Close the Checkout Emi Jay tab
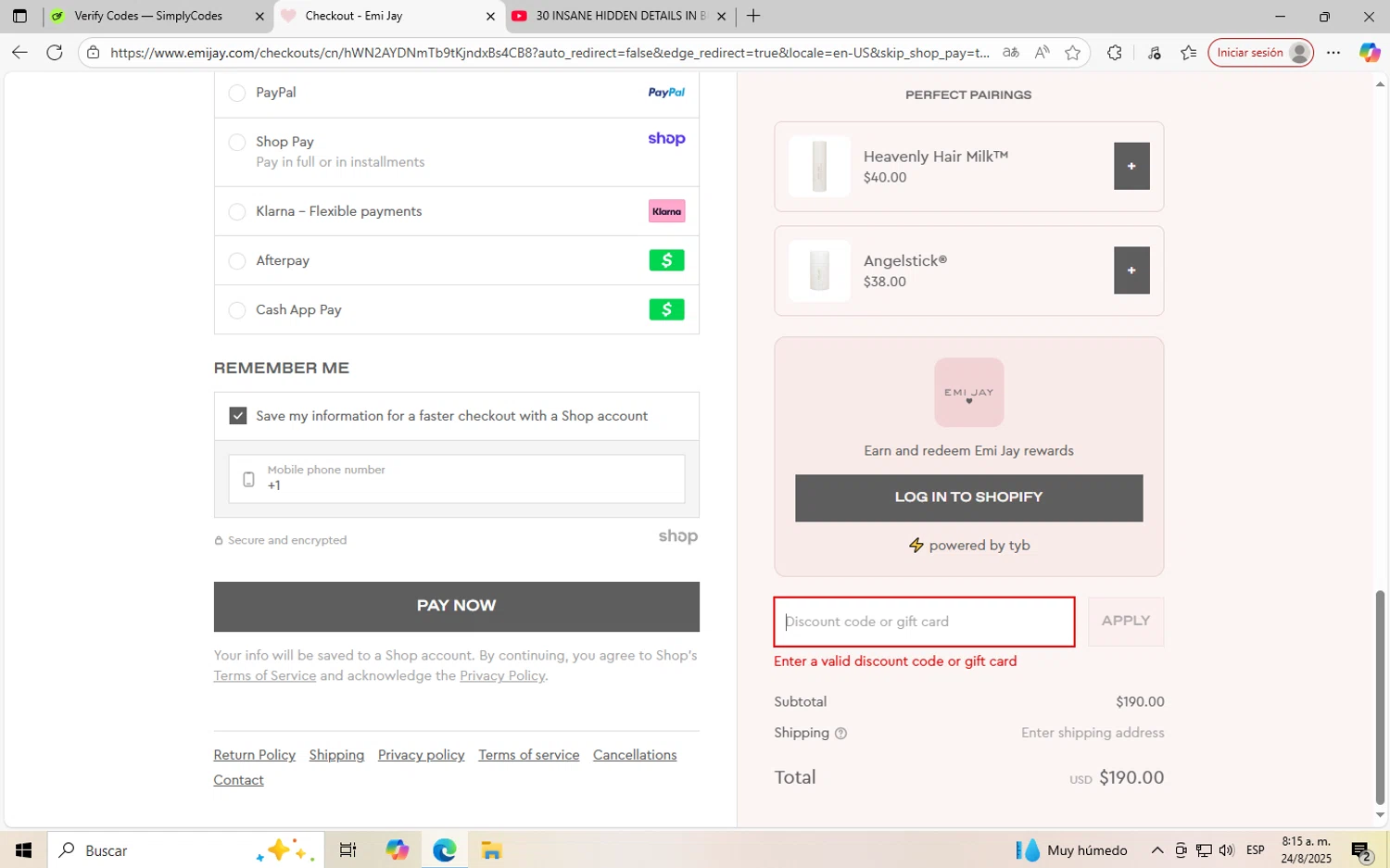 click(x=491, y=16)
